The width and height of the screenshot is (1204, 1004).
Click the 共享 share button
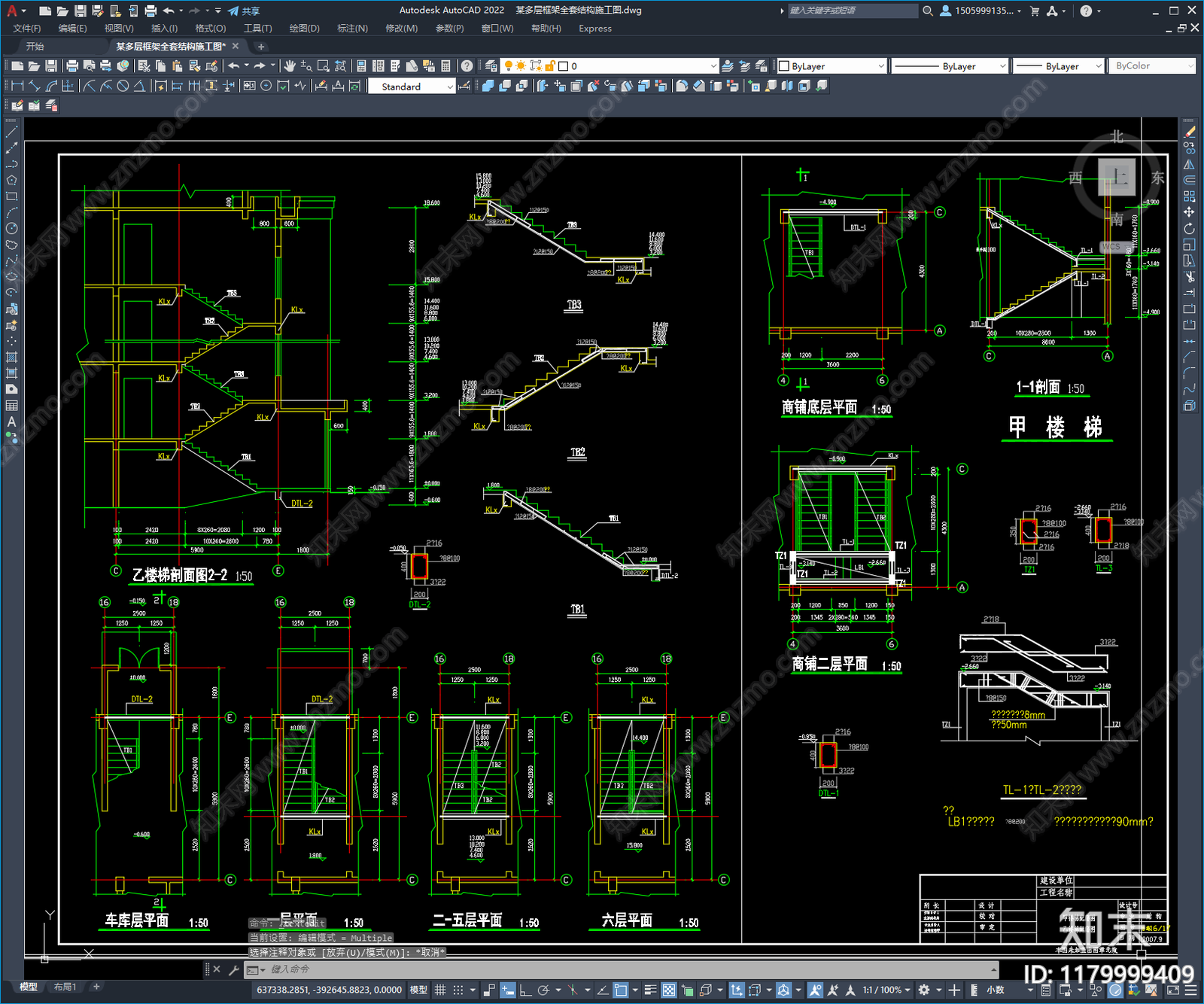pos(245,11)
